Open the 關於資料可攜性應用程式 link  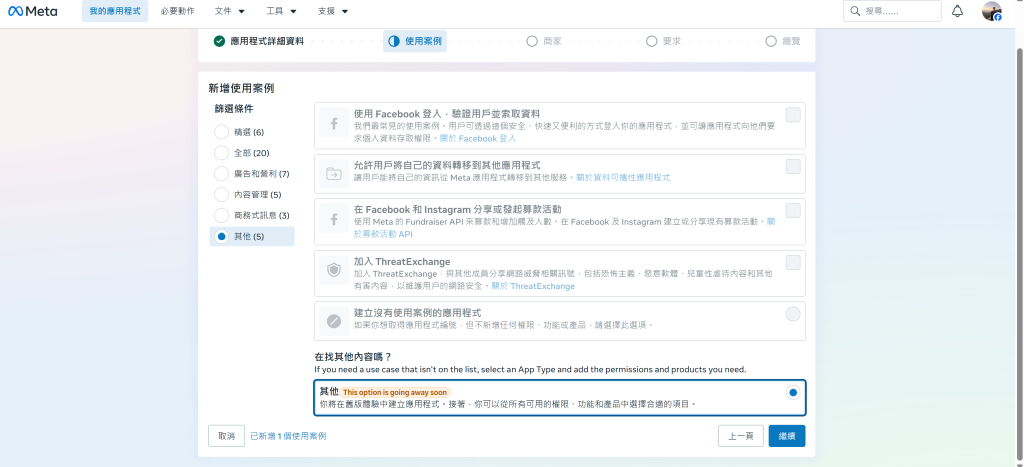pos(623,177)
